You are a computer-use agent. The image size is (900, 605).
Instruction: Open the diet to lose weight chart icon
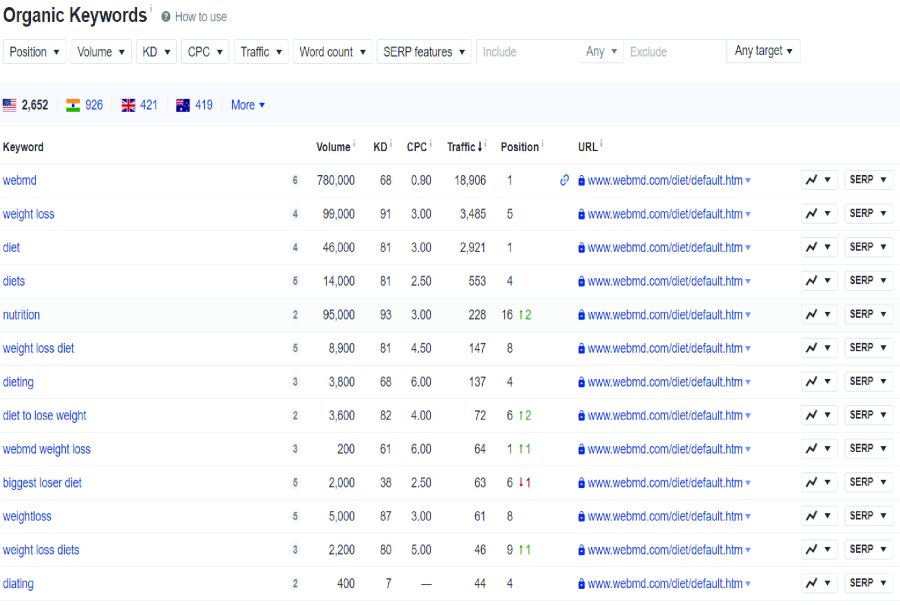point(818,415)
